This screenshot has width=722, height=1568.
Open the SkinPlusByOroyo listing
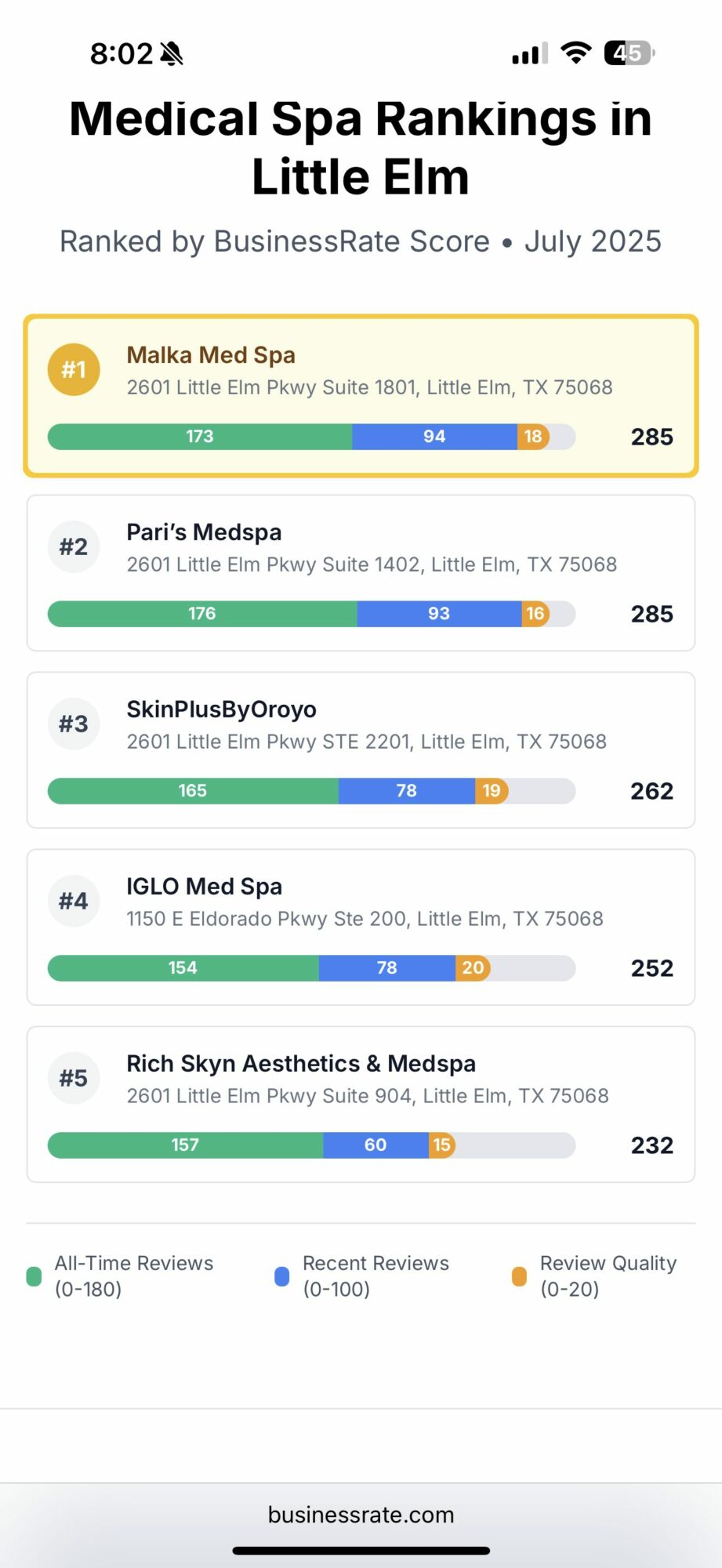pos(221,710)
